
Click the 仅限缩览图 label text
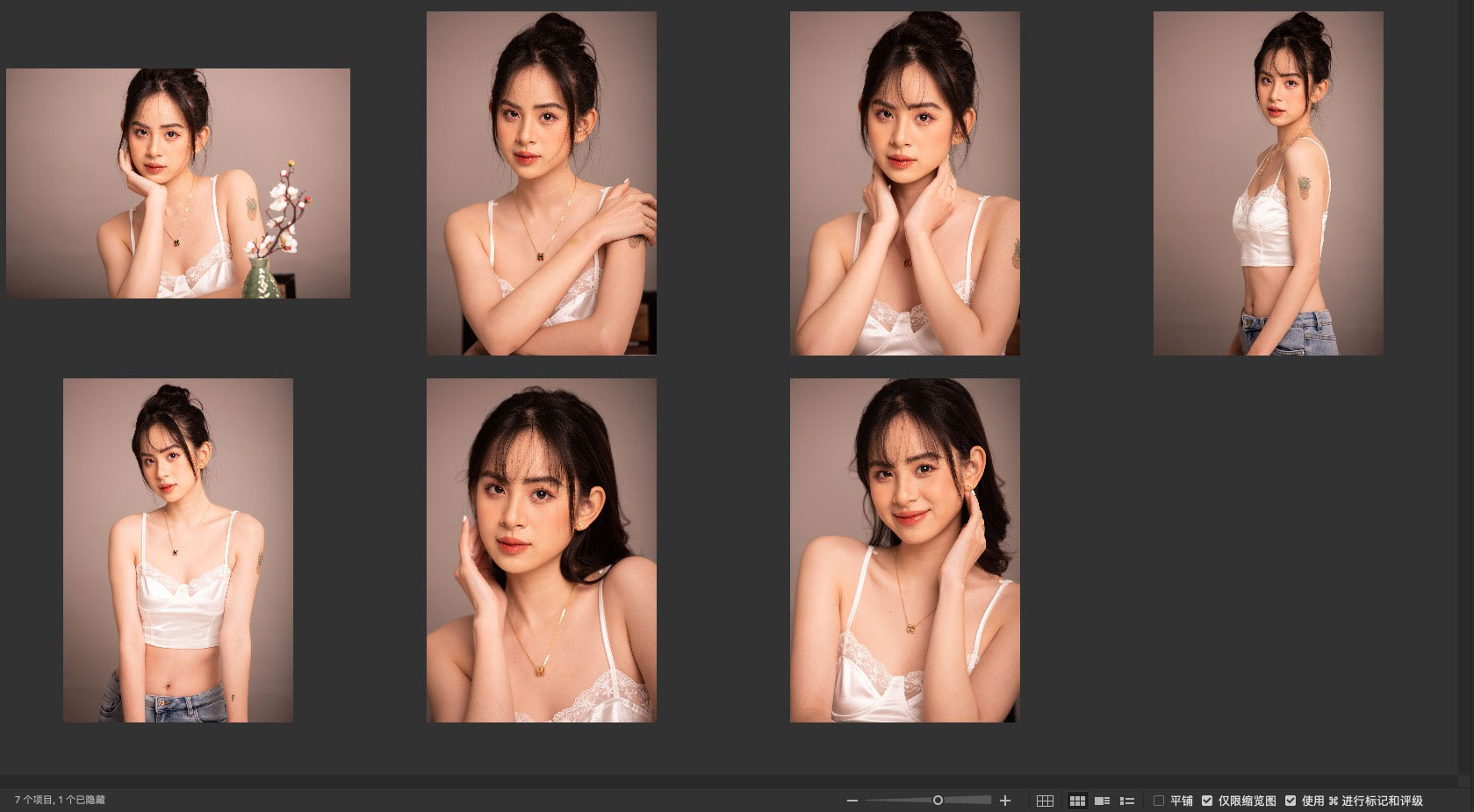click(x=1247, y=801)
